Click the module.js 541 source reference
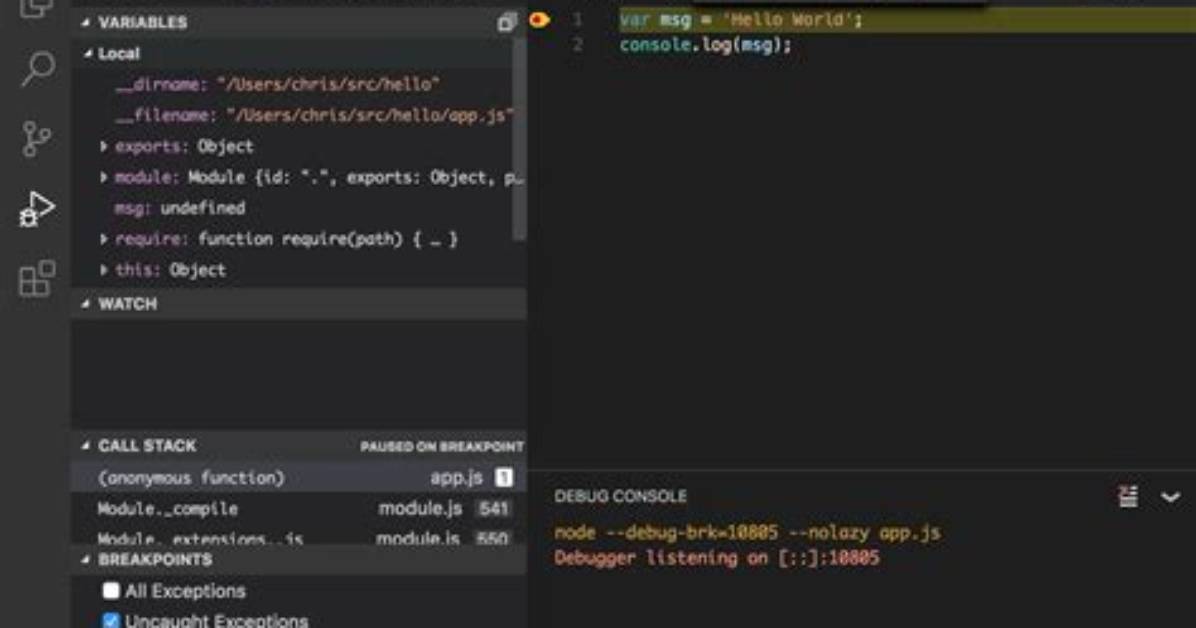 point(444,509)
